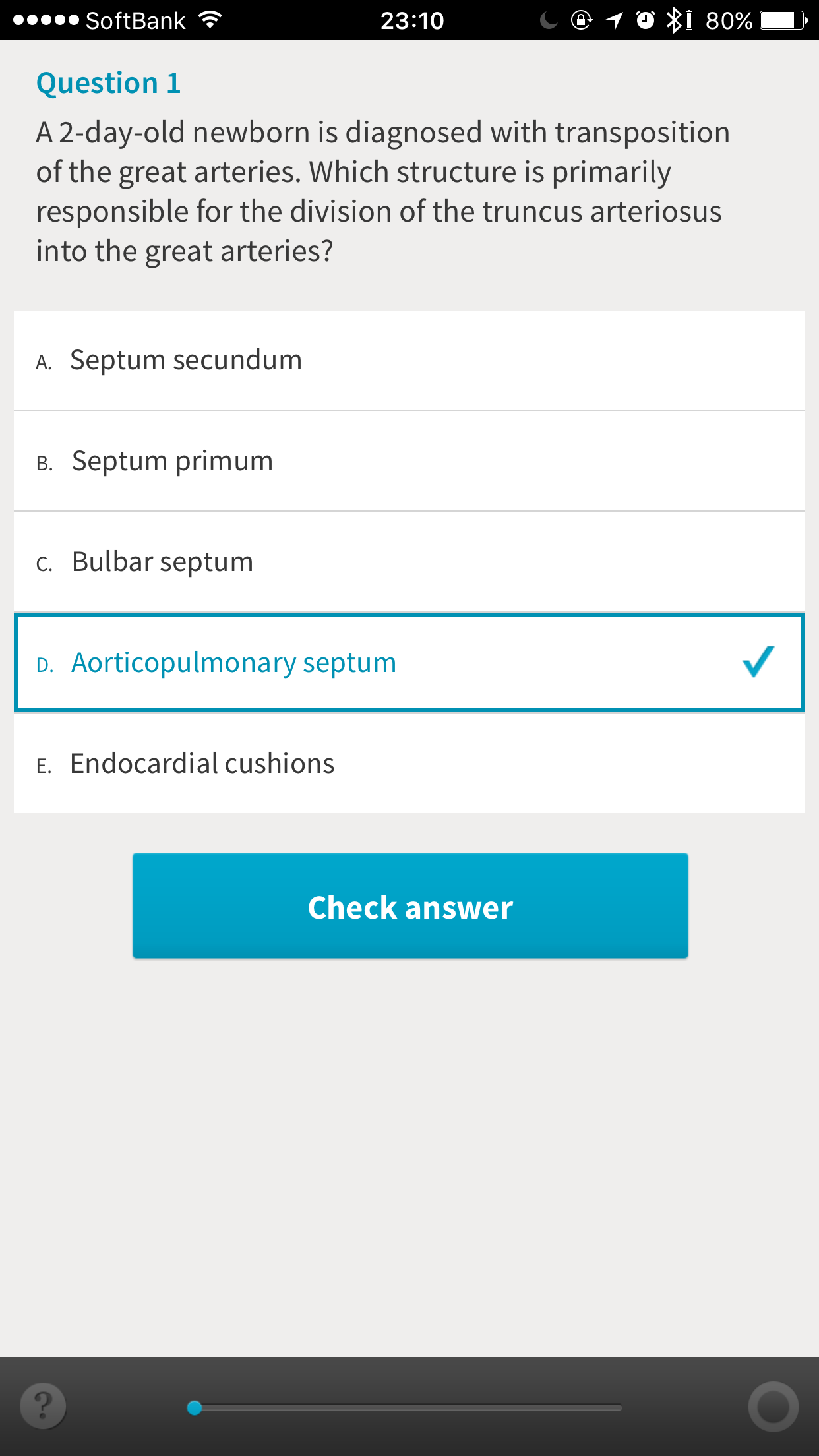Tap the help question mark icon

[x=43, y=1405]
